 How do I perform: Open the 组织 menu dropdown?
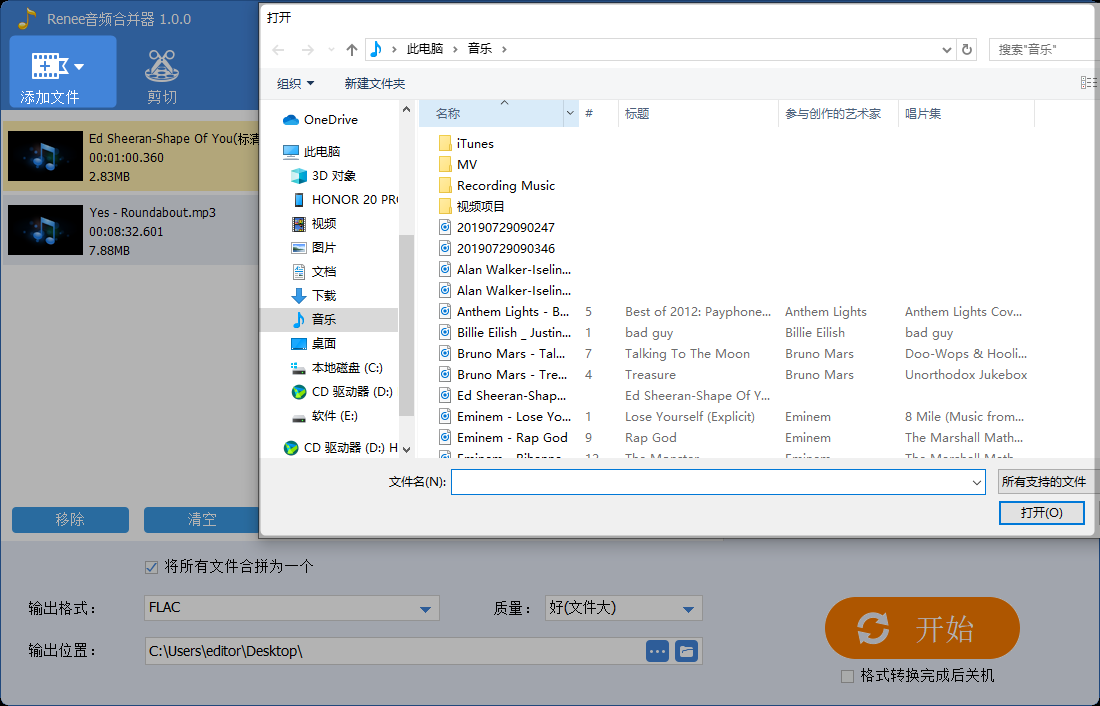[x=295, y=84]
